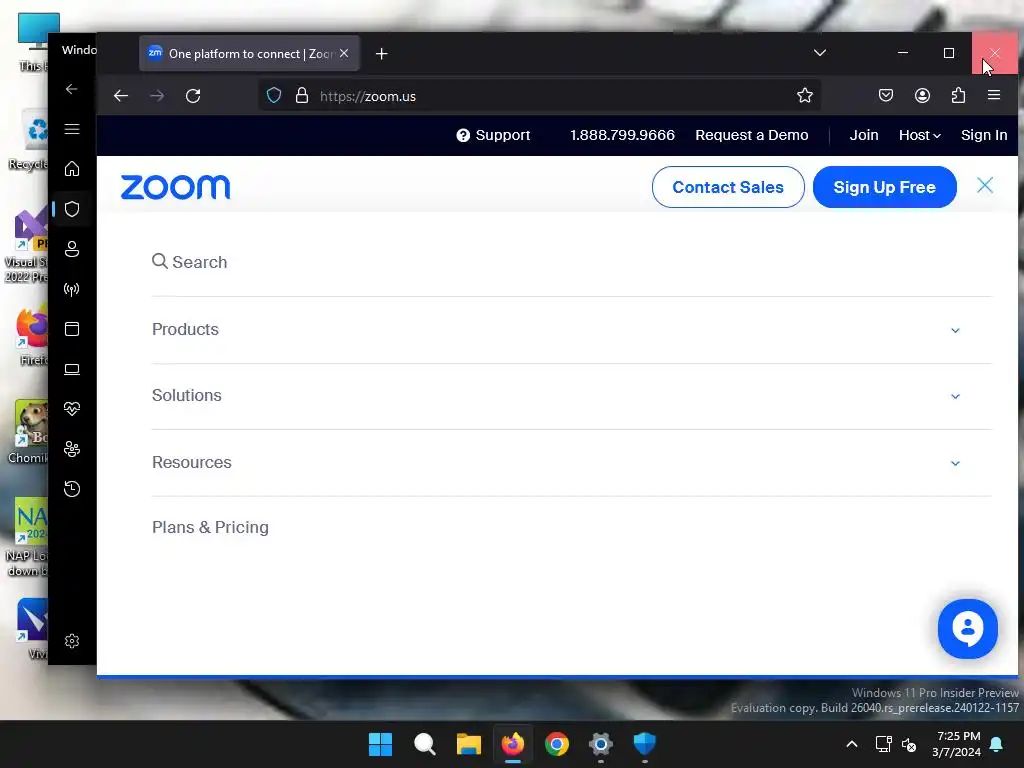Expand the Resources section
This screenshot has height=768, width=1024.
572,462
